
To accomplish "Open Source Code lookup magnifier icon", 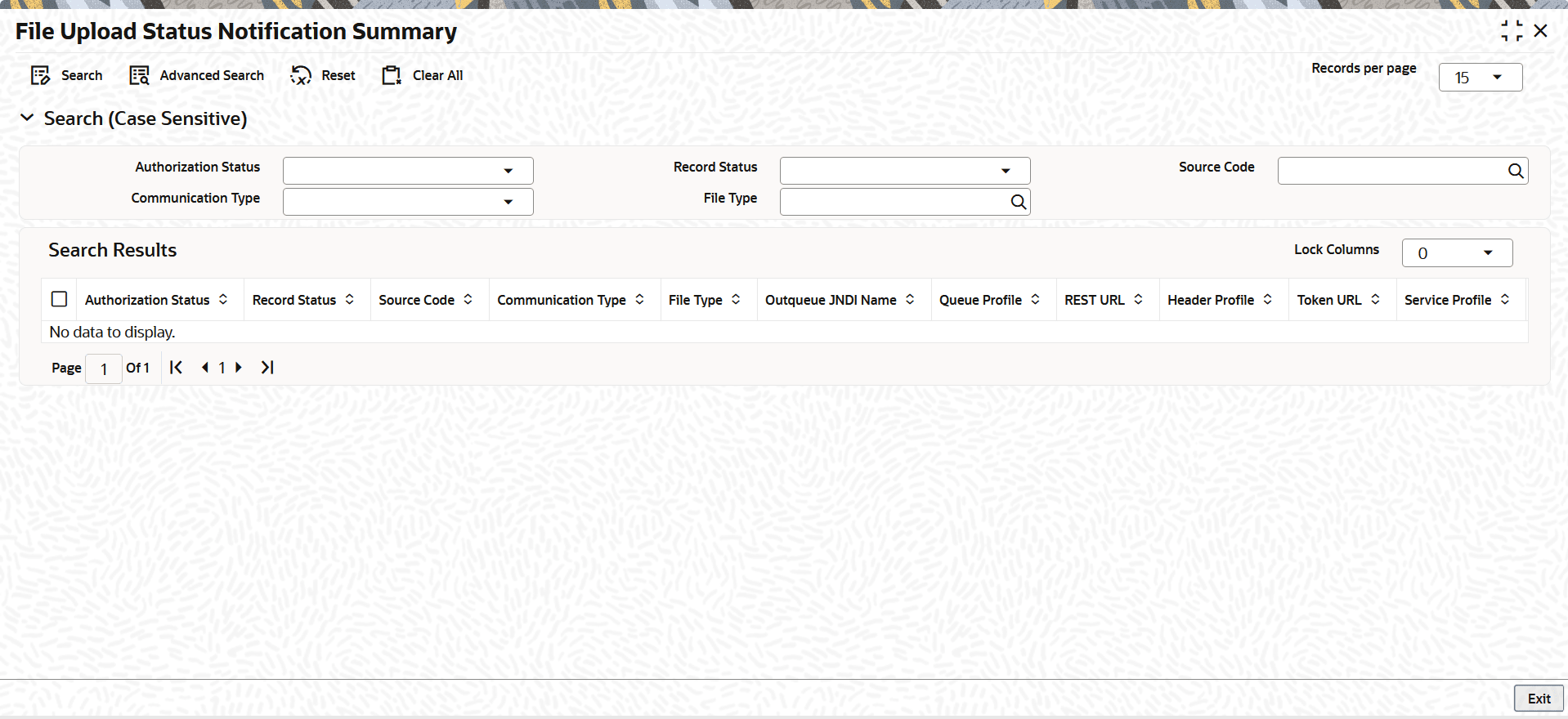I will pyautogui.click(x=1515, y=171).
